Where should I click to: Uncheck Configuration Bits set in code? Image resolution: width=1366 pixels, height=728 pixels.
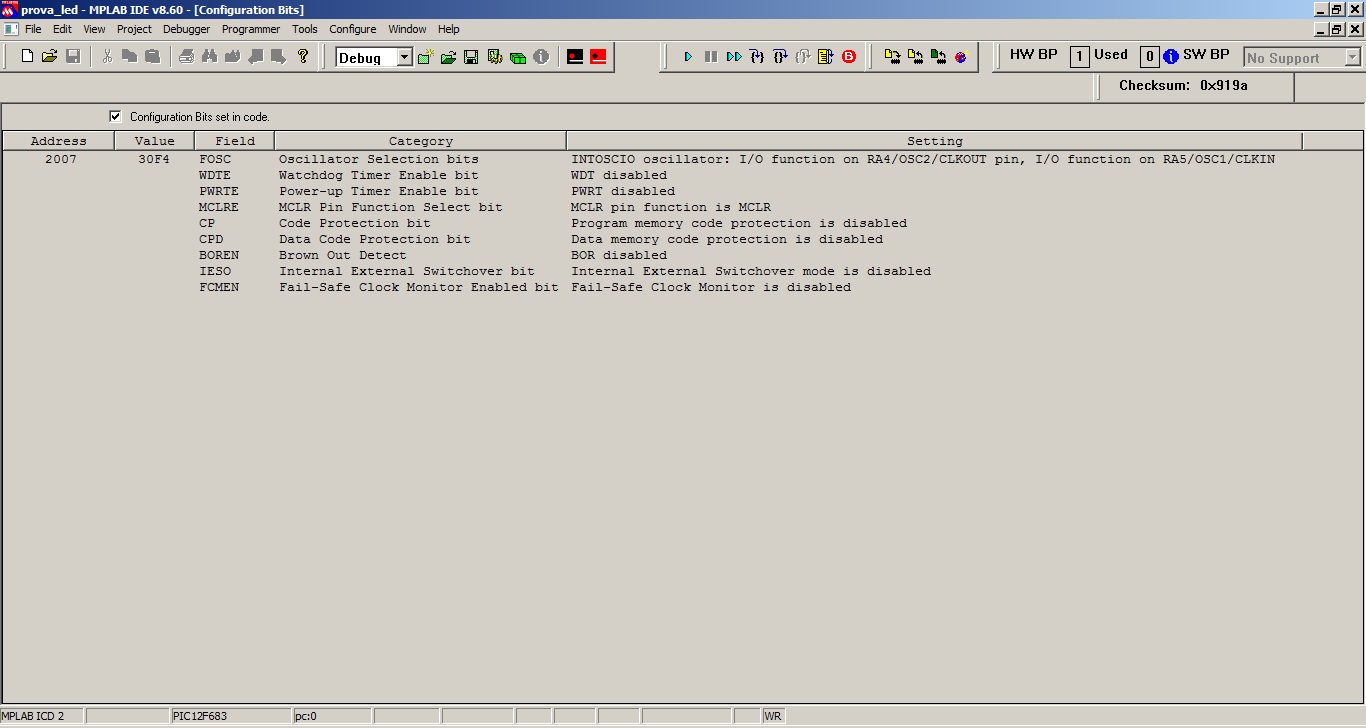115,116
